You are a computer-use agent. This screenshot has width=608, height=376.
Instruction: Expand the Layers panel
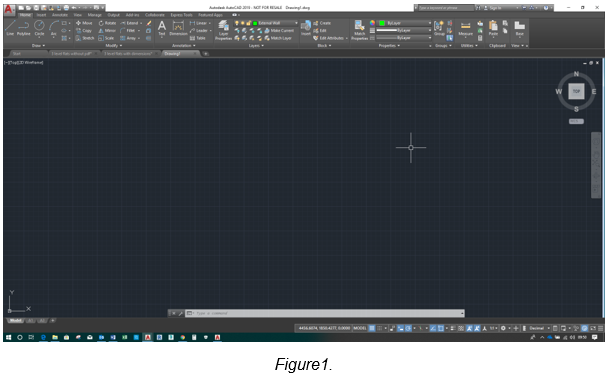coord(256,46)
